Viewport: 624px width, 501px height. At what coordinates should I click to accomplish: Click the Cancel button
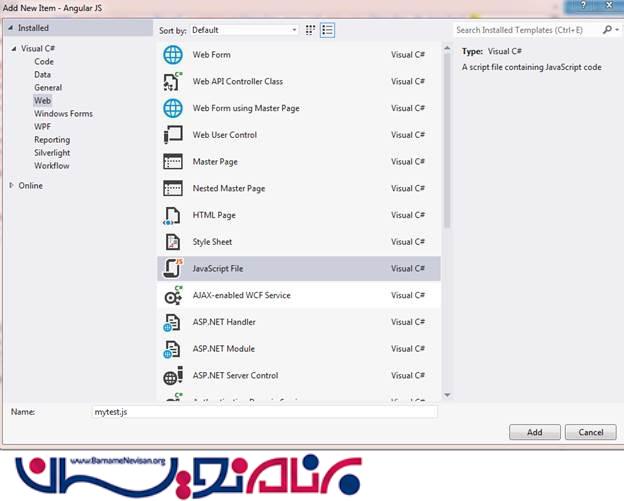[x=591, y=432]
